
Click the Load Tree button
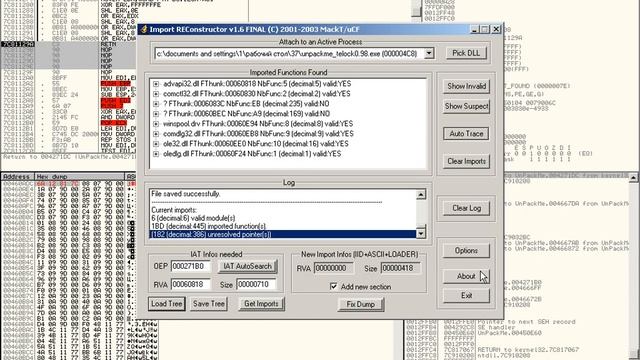click(167, 304)
